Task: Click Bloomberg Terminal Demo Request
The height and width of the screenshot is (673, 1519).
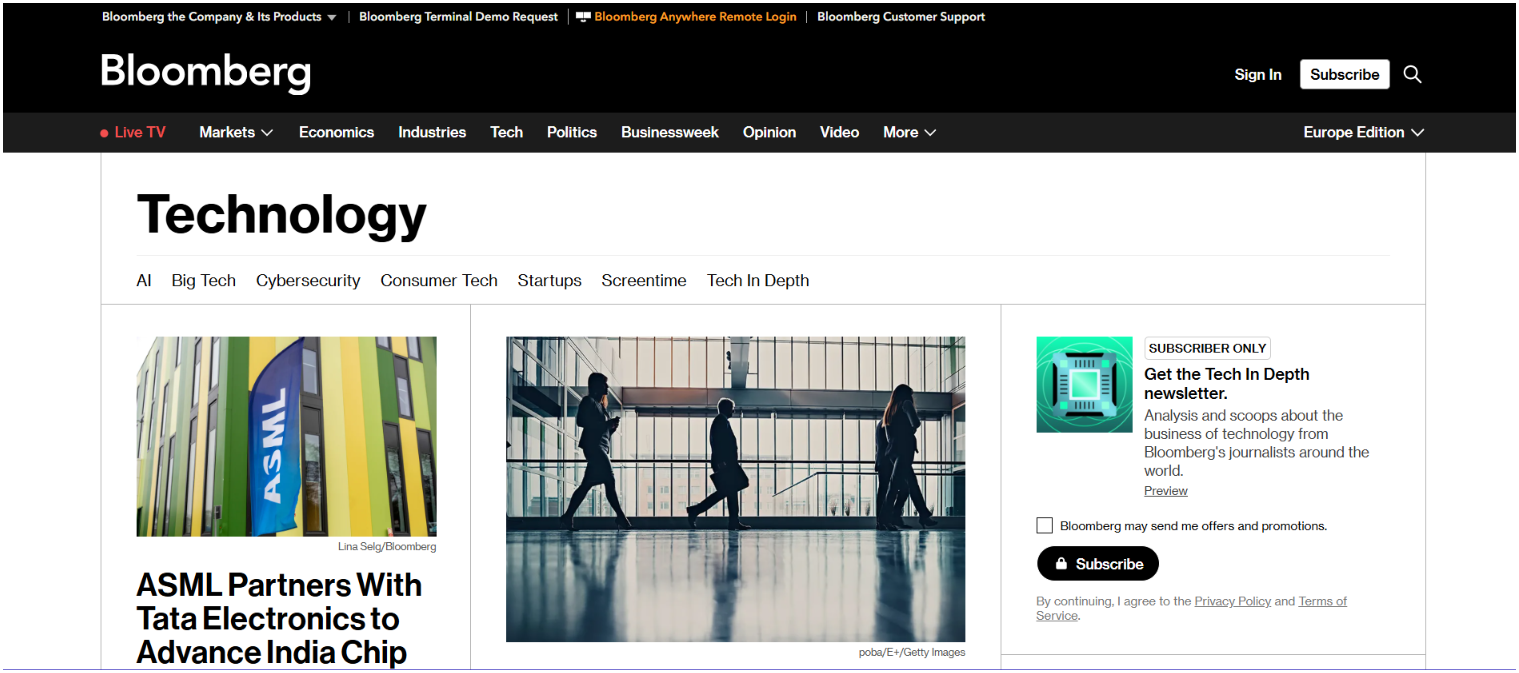Action: click(459, 17)
